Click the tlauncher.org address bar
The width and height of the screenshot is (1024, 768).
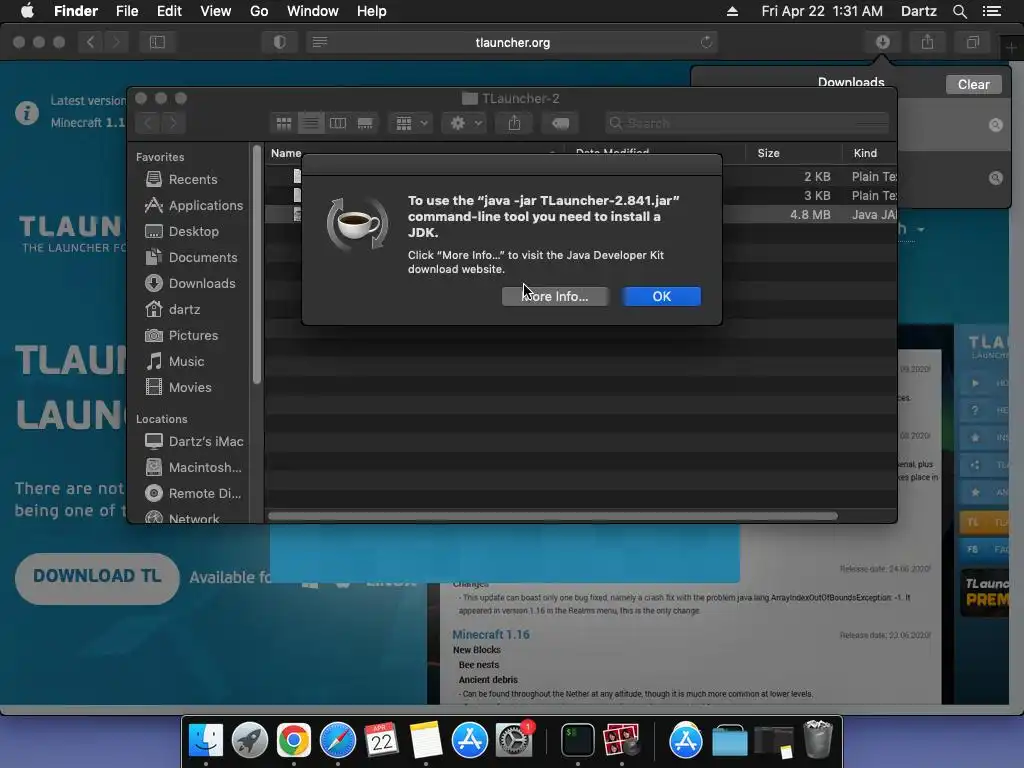pyautogui.click(x=513, y=42)
